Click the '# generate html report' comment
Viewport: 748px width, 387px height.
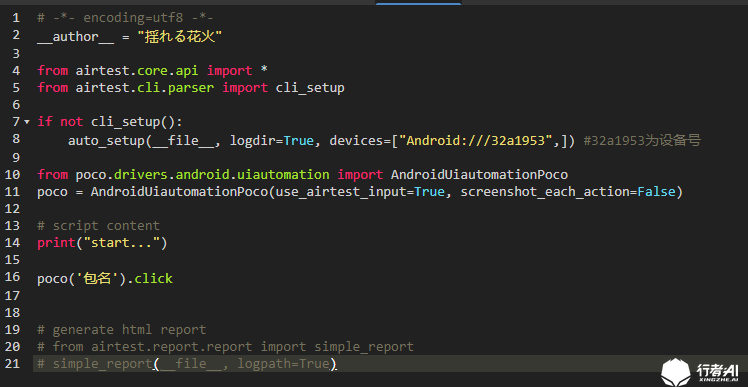tap(122, 330)
